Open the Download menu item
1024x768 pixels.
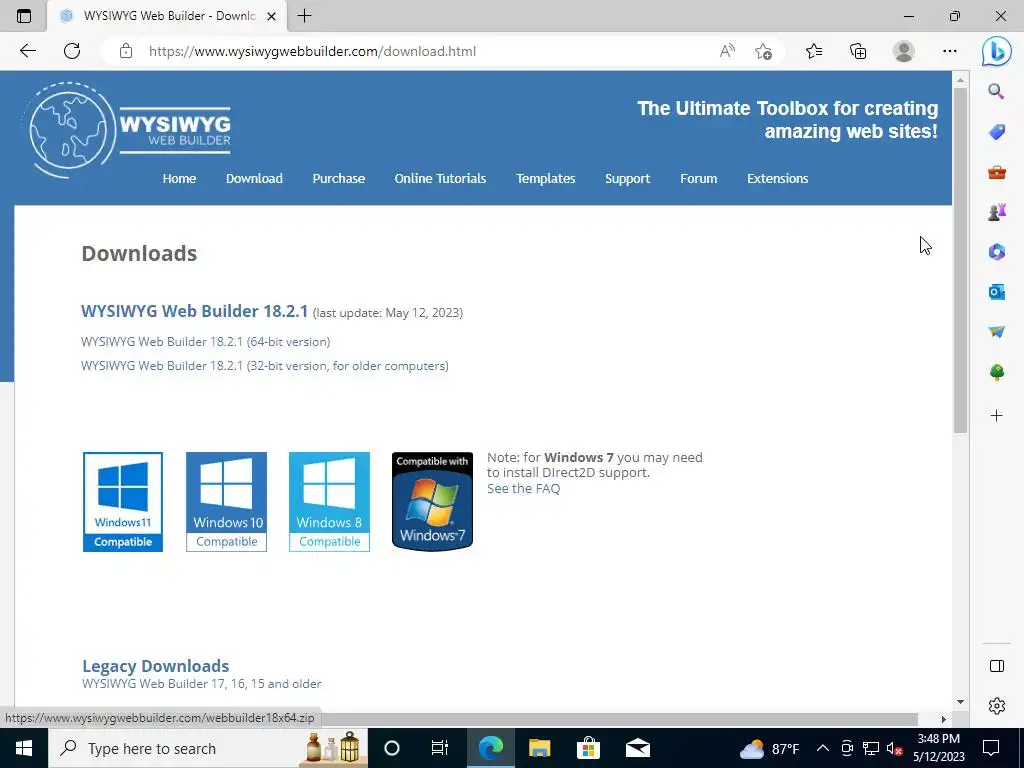click(254, 178)
